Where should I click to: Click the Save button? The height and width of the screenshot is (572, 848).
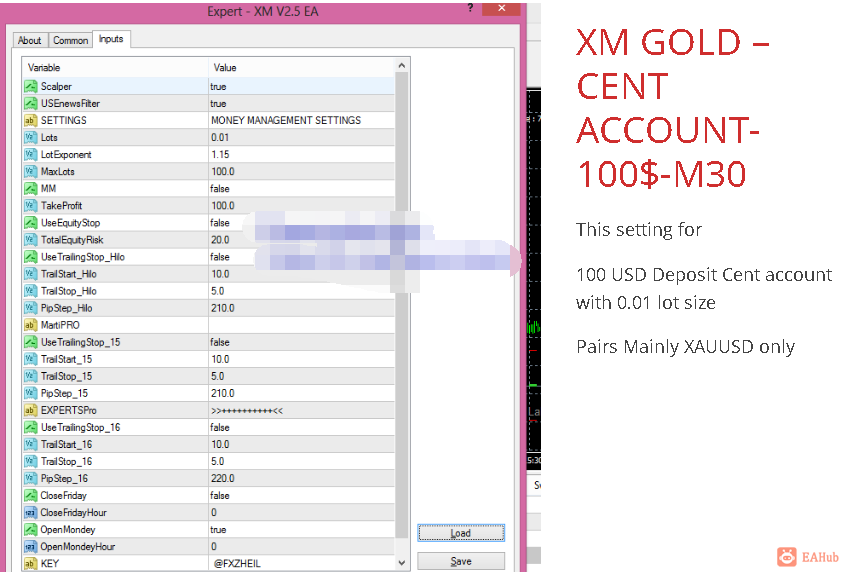click(x=461, y=561)
